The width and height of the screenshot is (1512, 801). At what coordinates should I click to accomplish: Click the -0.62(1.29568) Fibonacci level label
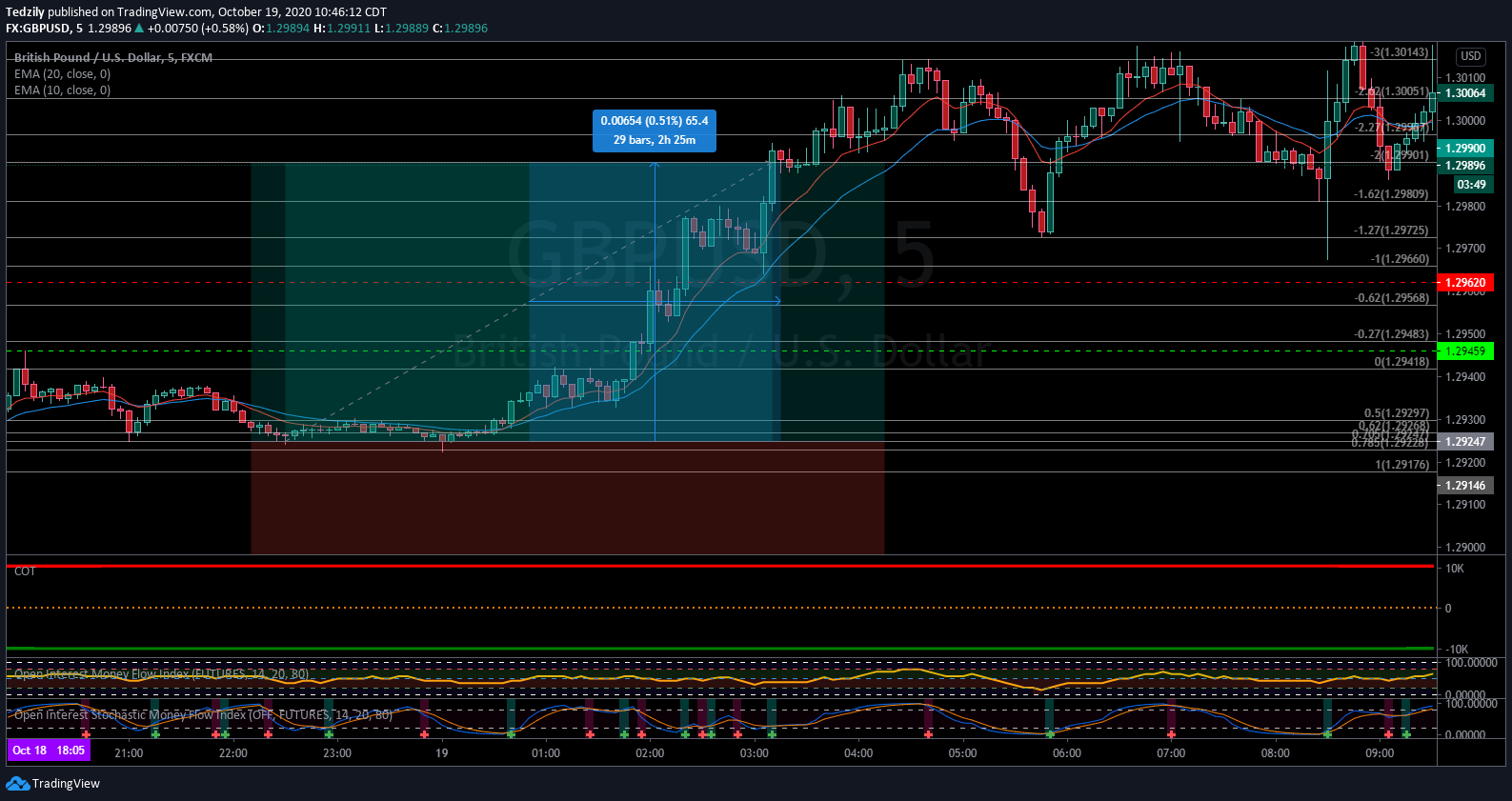tap(1391, 298)
